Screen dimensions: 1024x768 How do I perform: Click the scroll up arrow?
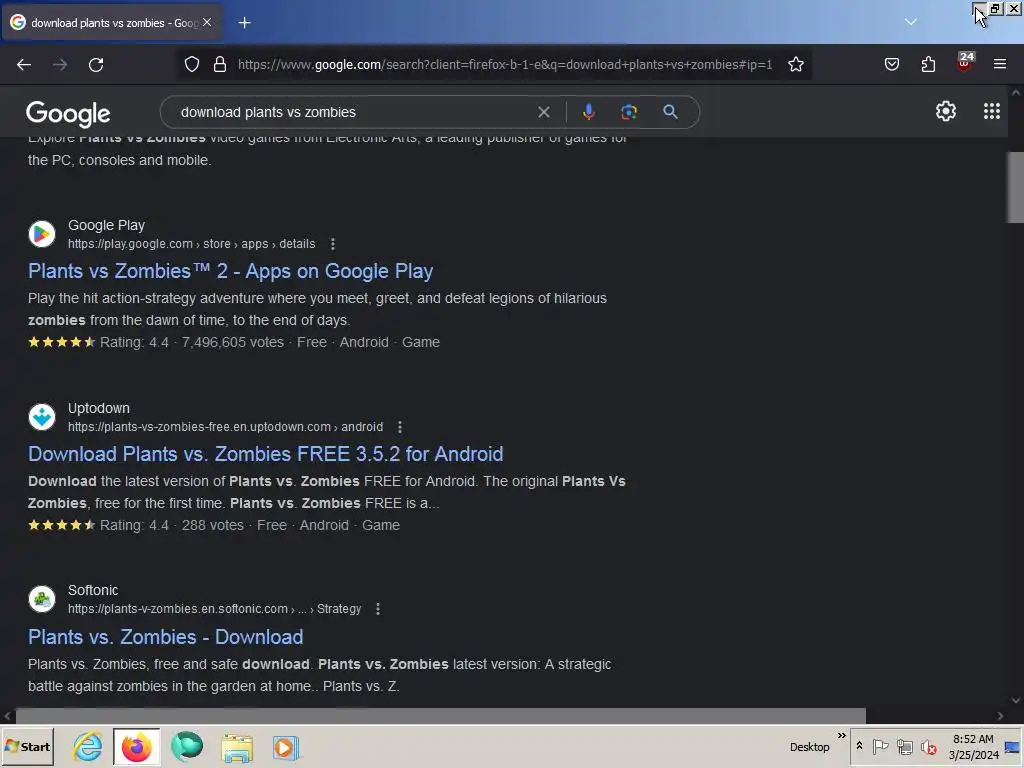1016,93
